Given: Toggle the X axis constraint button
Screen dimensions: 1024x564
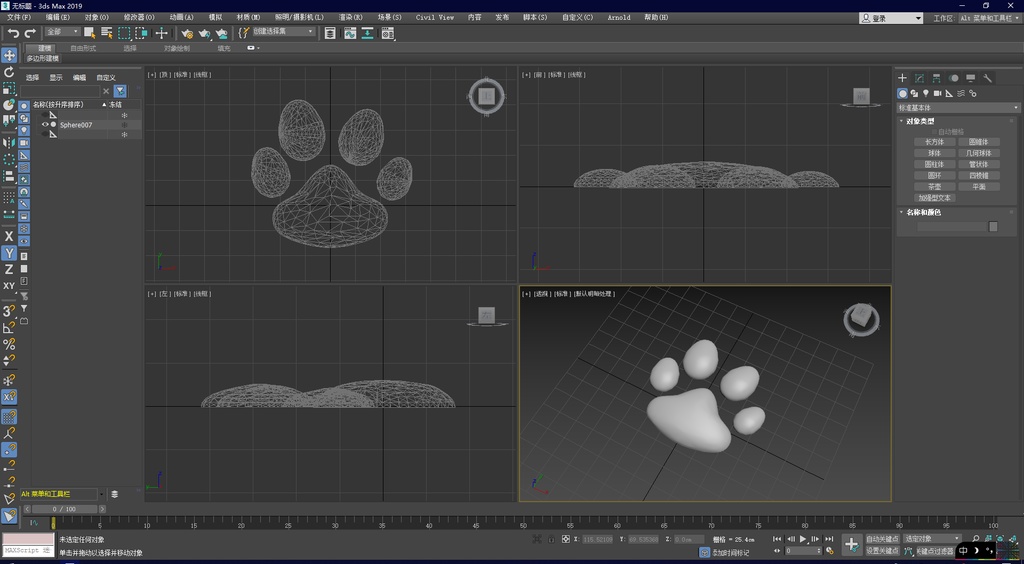Looking at the screenshot, I should click(x=9, y=236).
